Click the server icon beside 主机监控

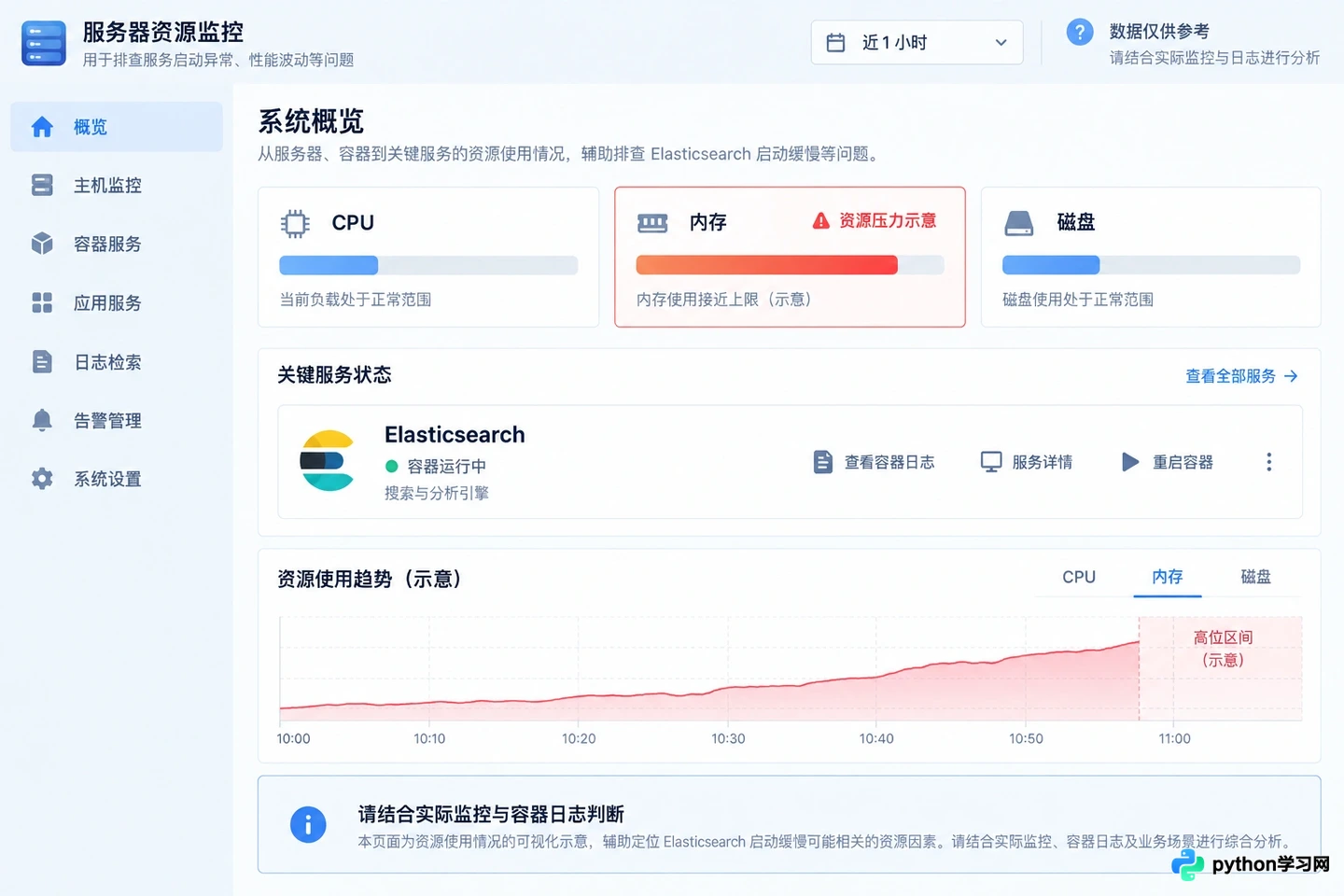click(42, 185)
